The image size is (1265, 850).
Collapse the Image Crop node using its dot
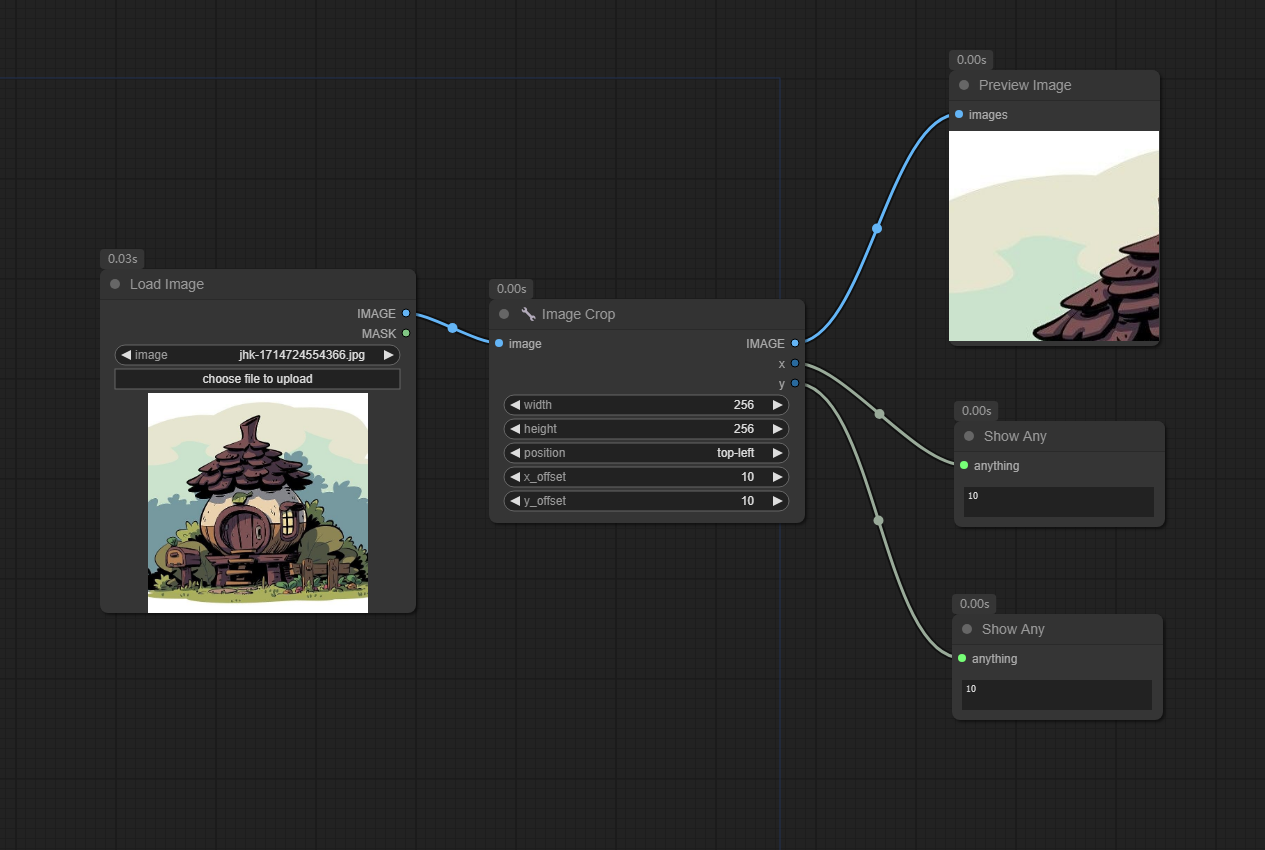coord(504,314)
